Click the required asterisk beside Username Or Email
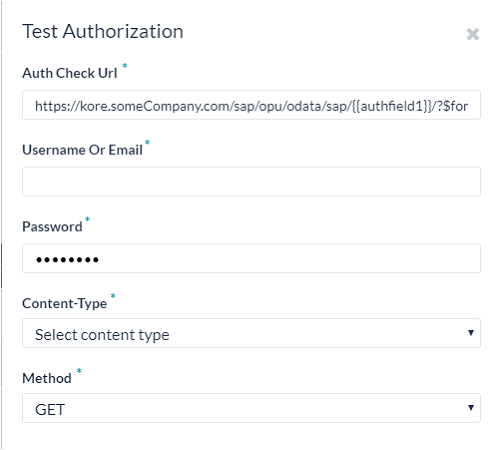This screenshot has height=450, width=502. pos(147,143)
